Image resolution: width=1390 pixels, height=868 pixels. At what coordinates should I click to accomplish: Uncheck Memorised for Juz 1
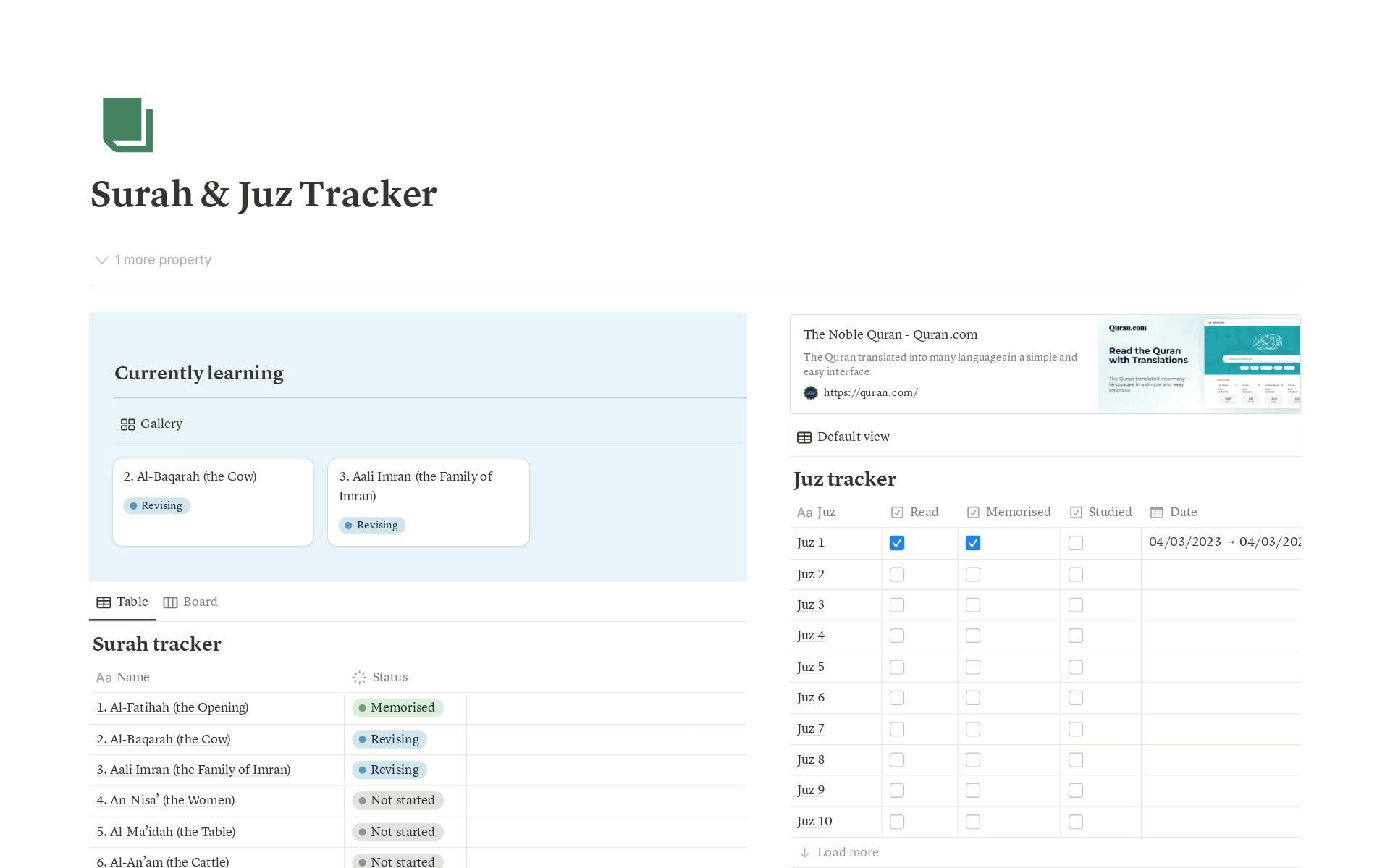click(973, 543)
